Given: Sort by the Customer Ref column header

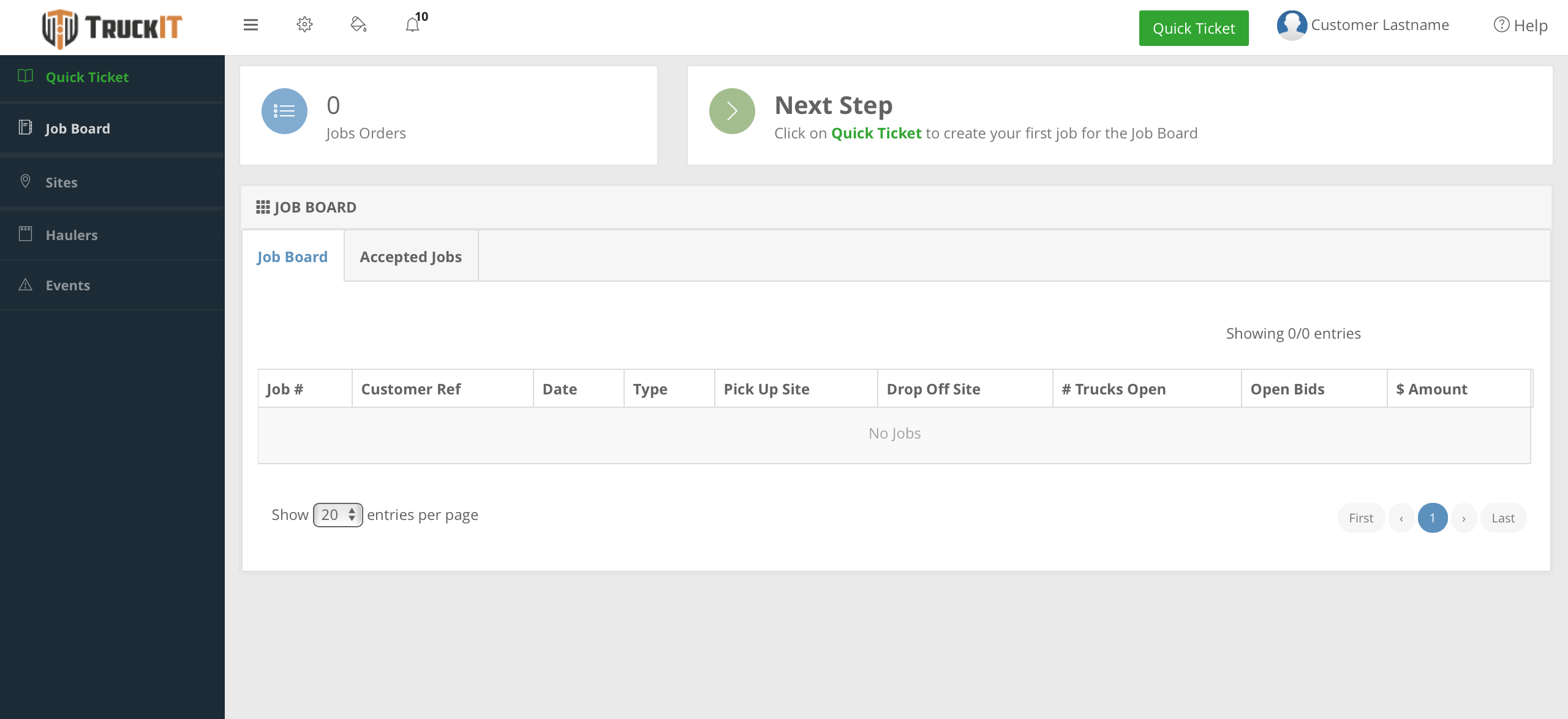Looking at the screenshot, I should [411, 389].
